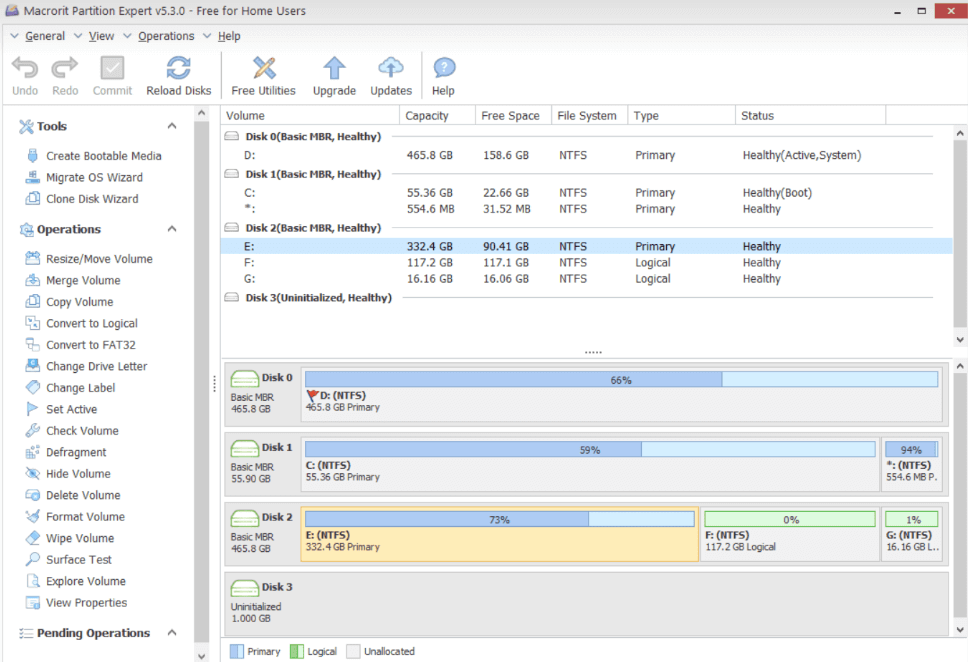Click disk map scroll up arrow
This screenshot has width=968, height=662.
(960, 366)
